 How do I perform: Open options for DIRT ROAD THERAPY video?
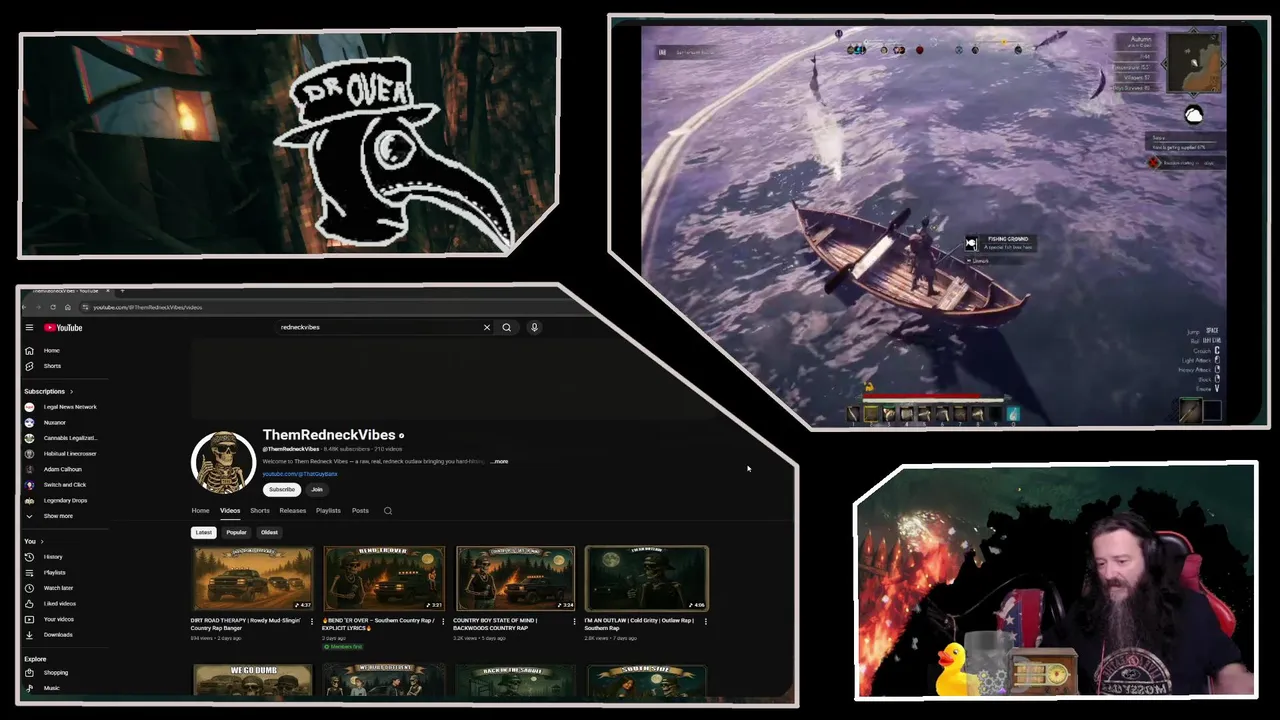coord(312,621)
